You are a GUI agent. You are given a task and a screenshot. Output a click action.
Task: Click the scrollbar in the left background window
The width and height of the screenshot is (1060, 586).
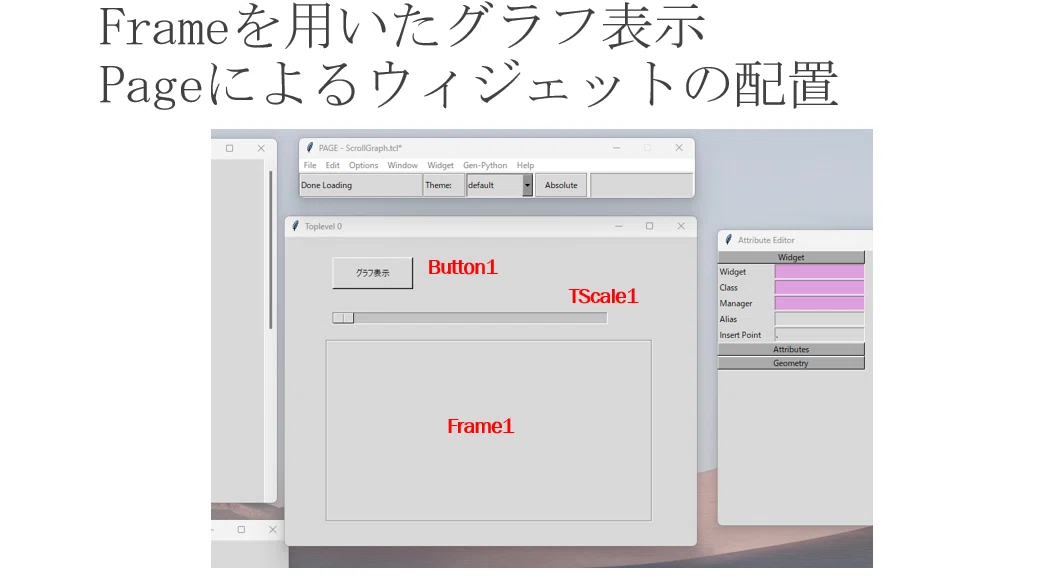270,250
